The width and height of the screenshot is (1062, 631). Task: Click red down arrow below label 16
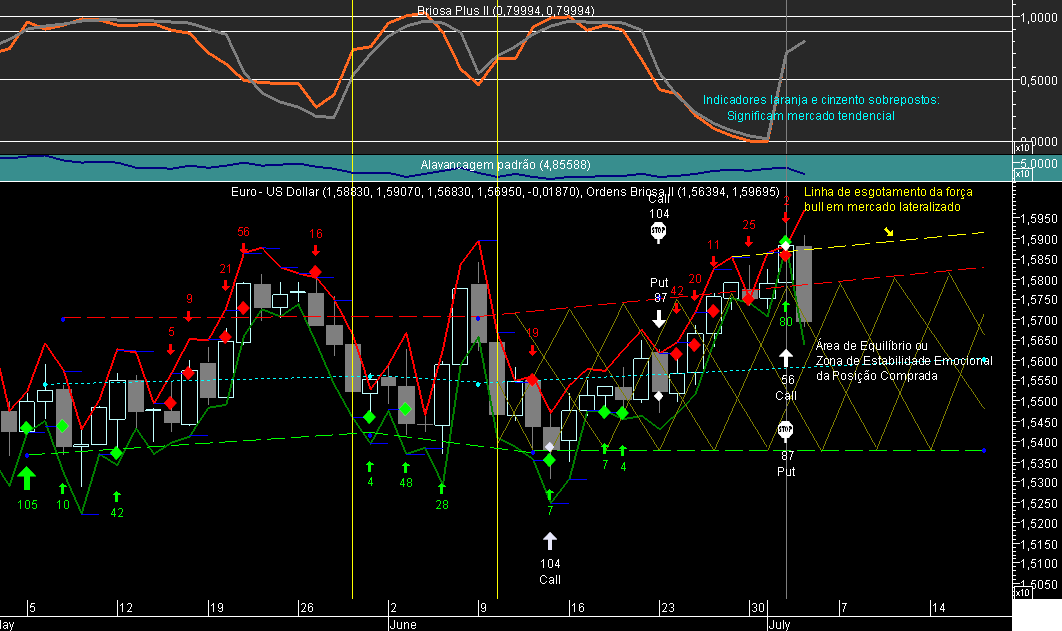click(316, 250)
